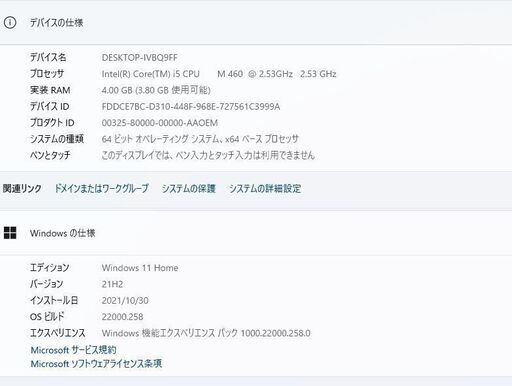512x386 pixels.
Task: Click the デバイス名 label
Action: click(x=48, y=57)
